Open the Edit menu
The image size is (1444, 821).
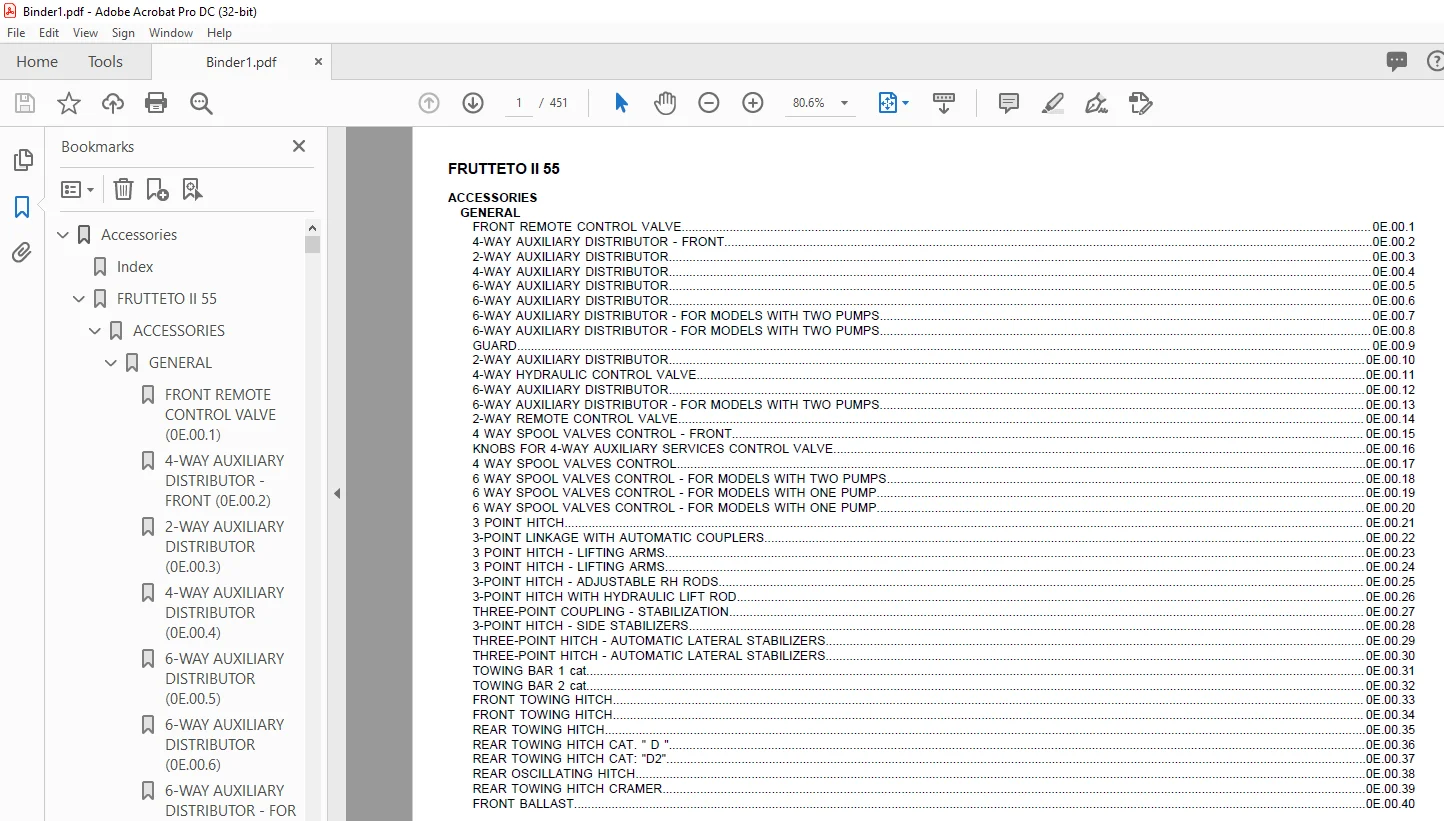[x=49, y=33]
